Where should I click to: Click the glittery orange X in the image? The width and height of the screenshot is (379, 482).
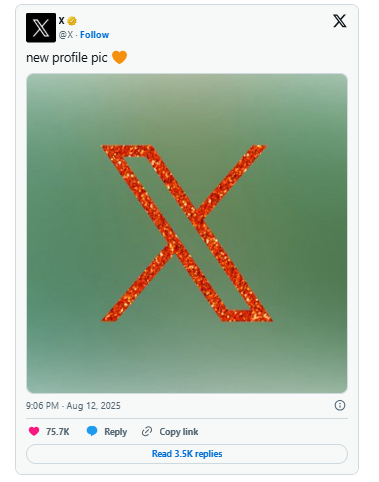coord(187,233)
